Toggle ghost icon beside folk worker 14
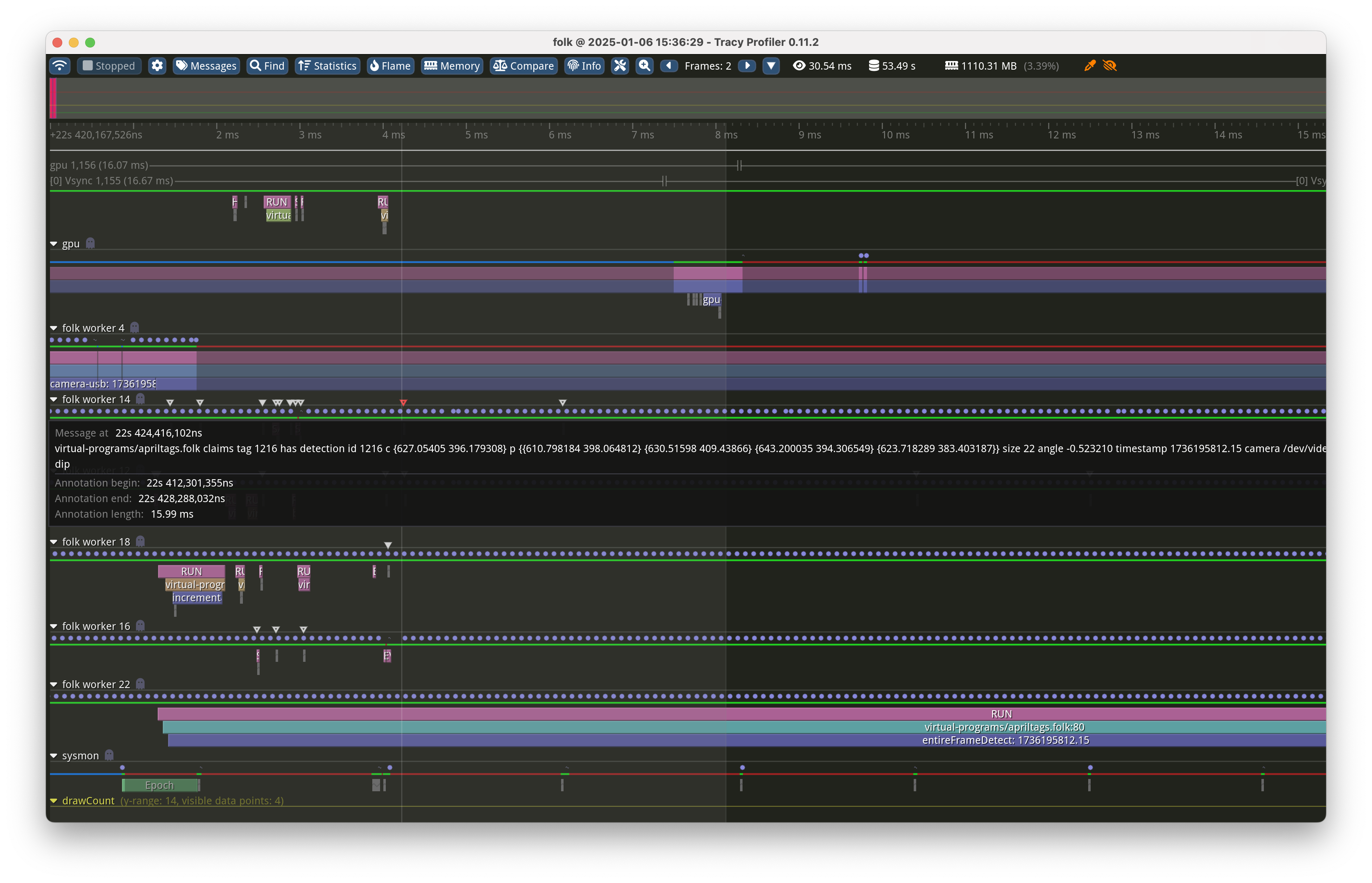This screenshot has height=883, width=1372. pyautogui.click(x=140, y=399)
